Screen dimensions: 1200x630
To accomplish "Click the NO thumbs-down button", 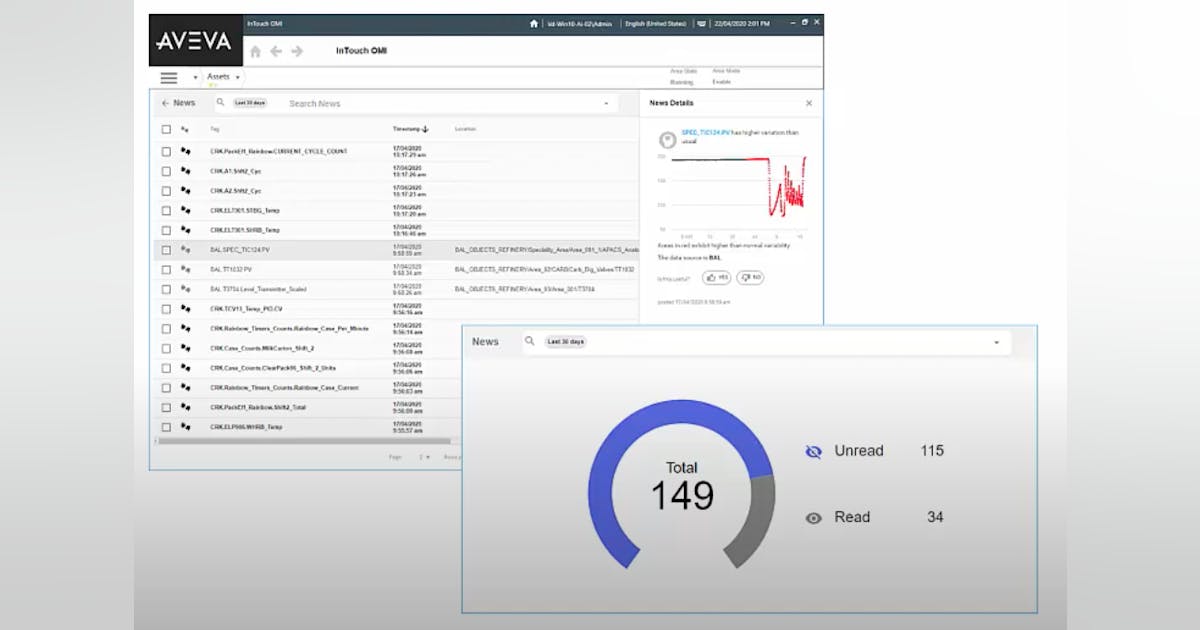I will point(750,277).
